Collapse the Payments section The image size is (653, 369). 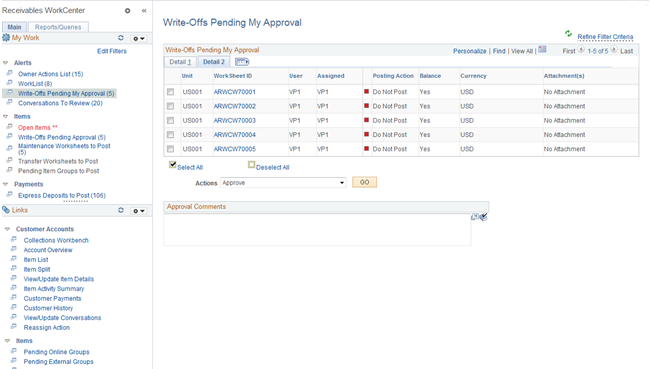coord(5,184)
